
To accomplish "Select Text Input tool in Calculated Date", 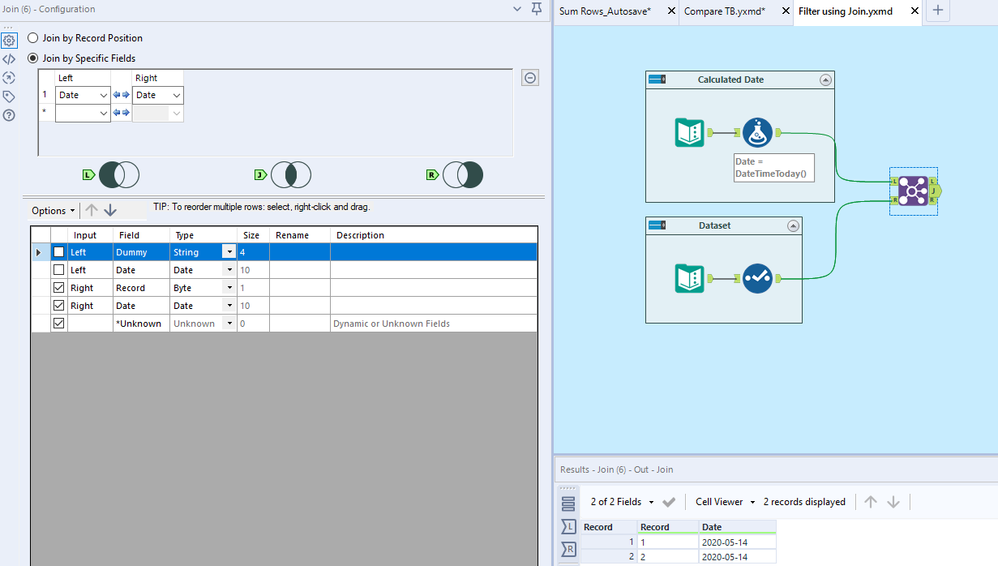I will pyautogui.click(x=689, y=132).
